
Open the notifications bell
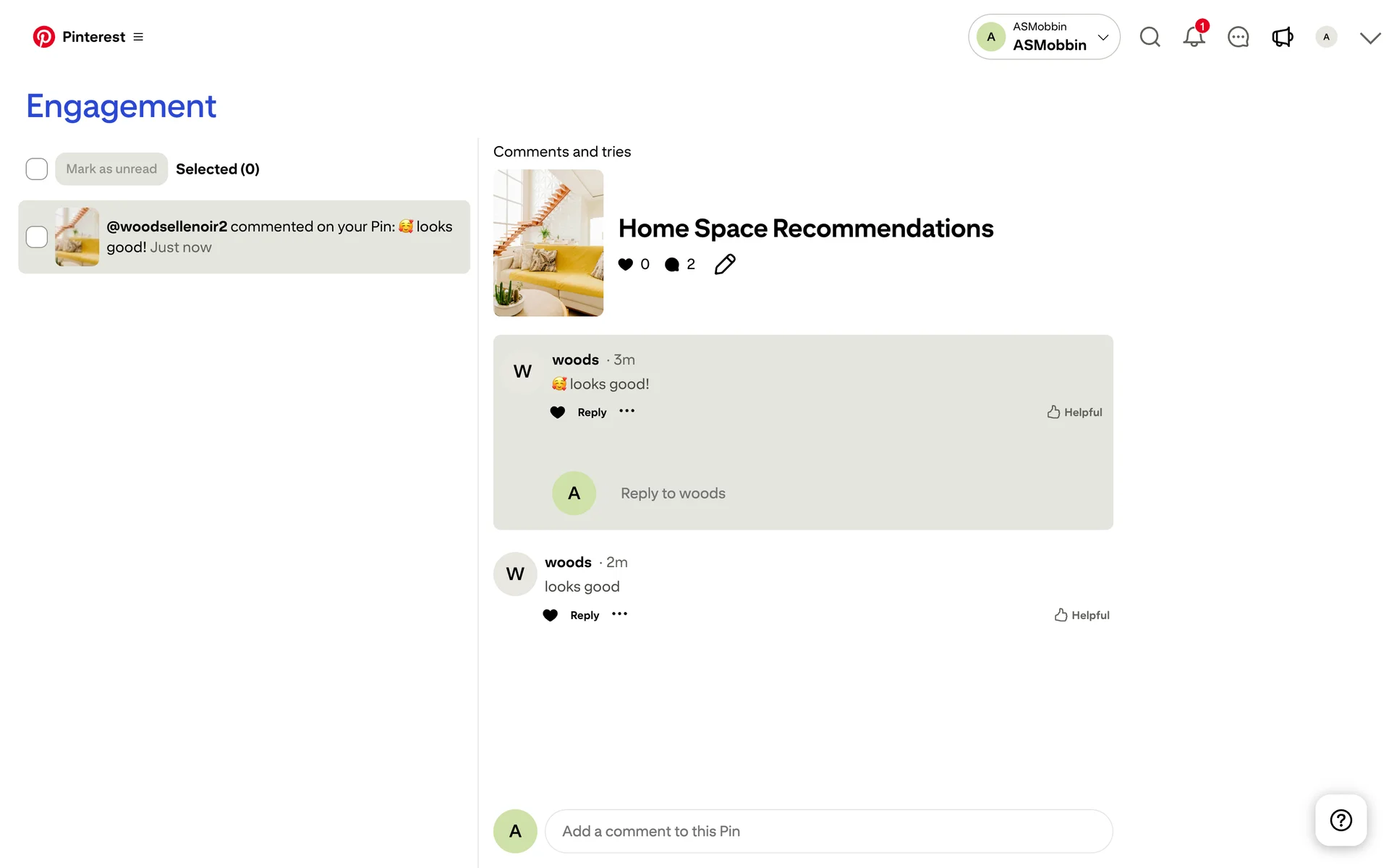[x=1194, y=37]
